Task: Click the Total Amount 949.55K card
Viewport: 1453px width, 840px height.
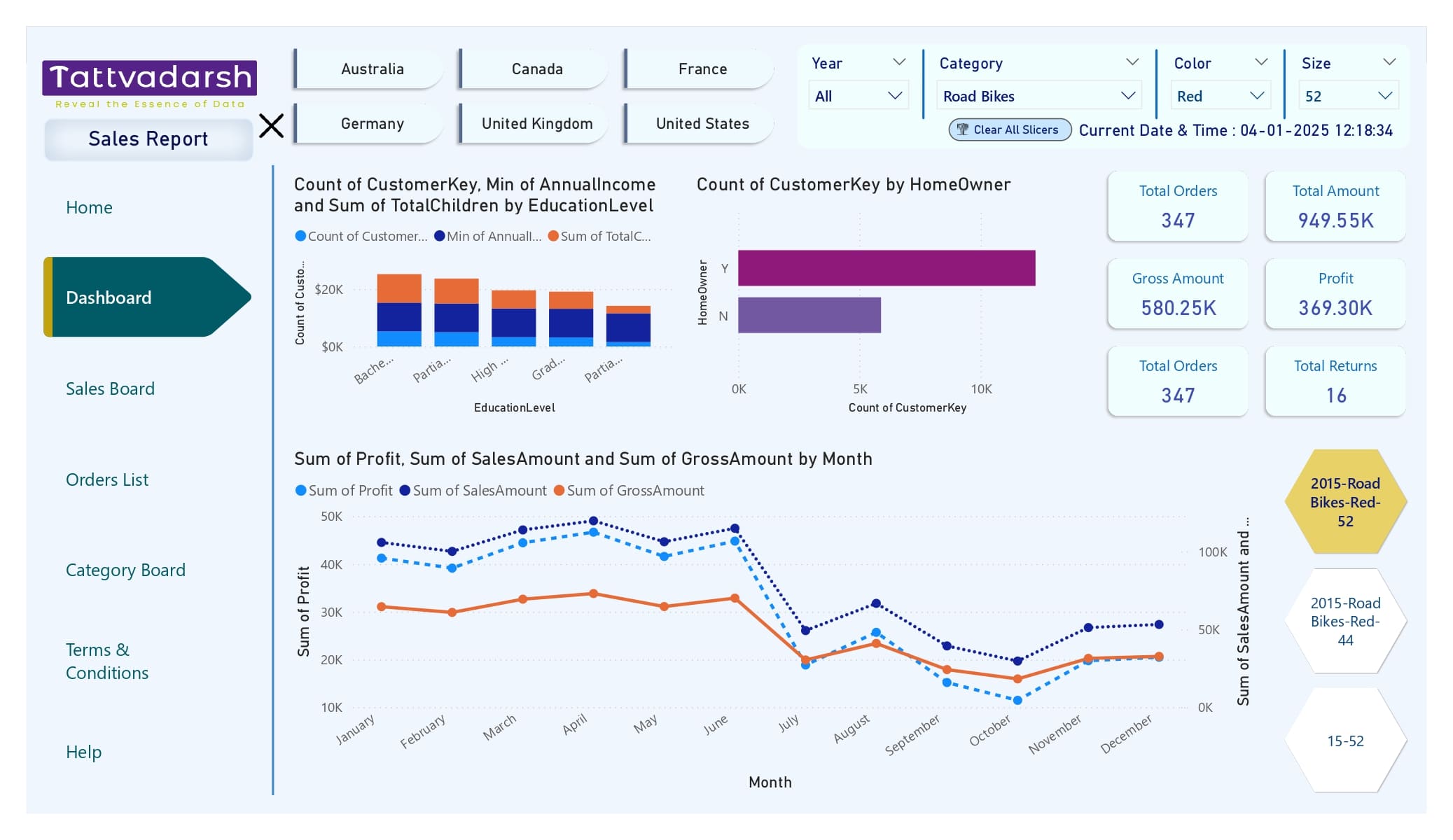Action: tap(1335, 206)
